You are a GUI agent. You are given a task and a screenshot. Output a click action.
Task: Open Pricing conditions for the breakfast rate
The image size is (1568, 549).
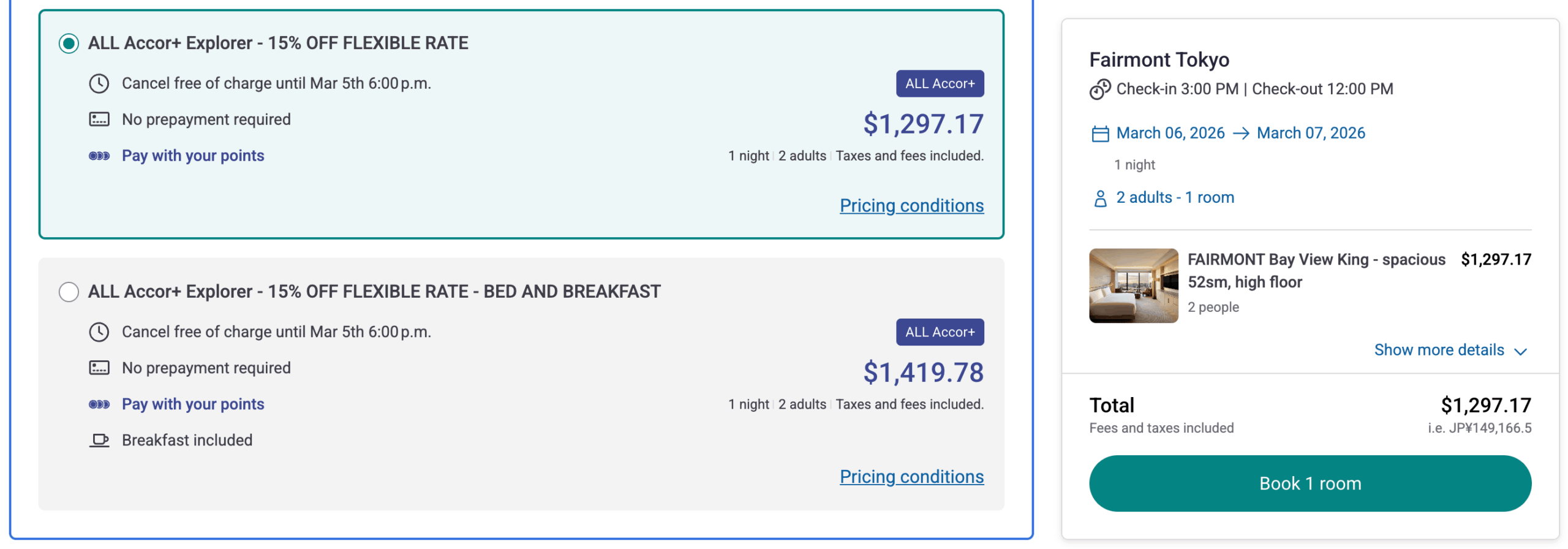911,476
